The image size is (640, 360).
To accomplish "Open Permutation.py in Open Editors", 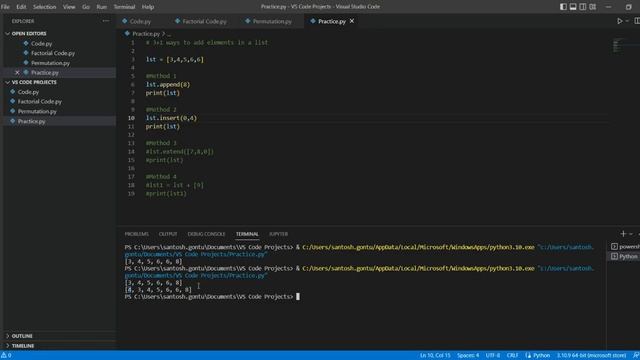I will (50, 63).
